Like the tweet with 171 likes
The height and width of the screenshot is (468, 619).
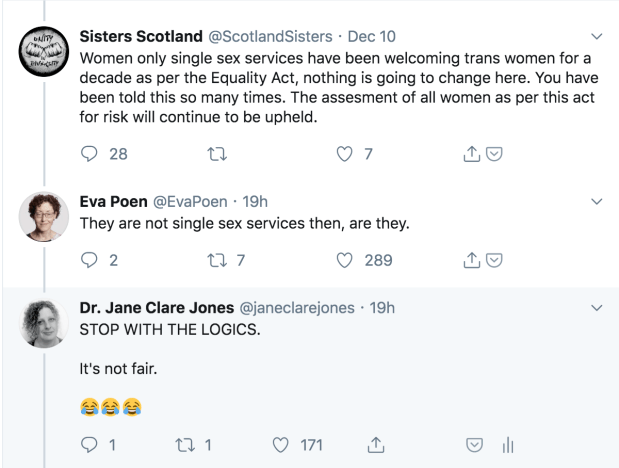click(x=281, y=443)
